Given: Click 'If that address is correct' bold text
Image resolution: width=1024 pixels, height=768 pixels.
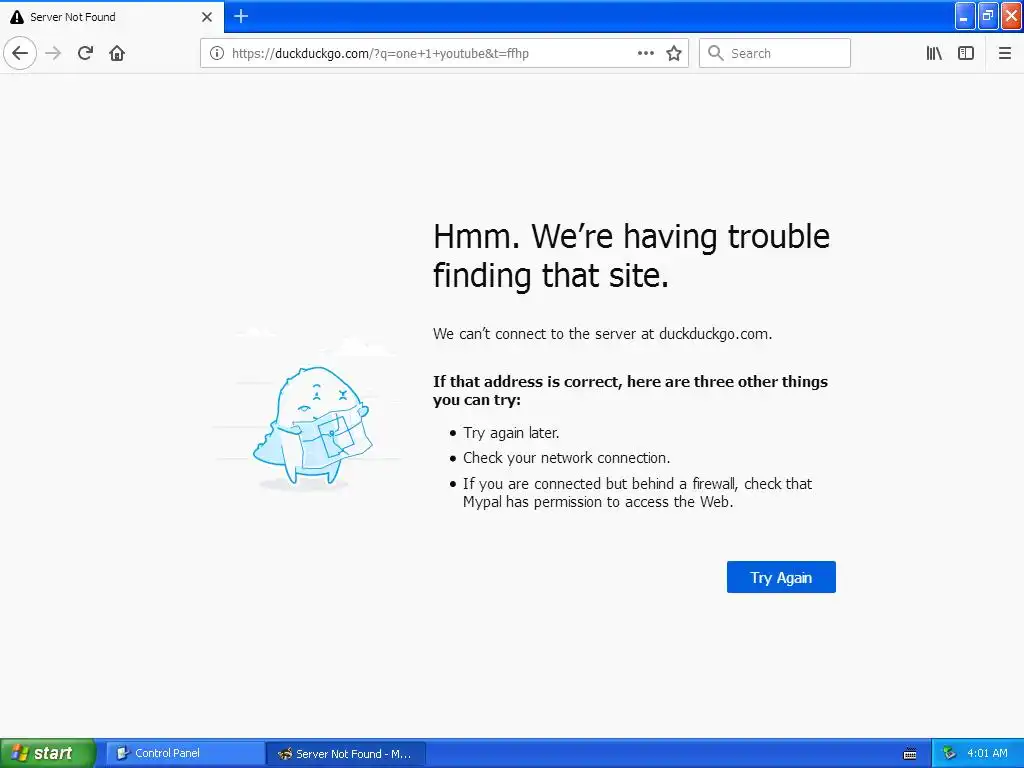Looking at the screenshot, I should coord(630,391).
